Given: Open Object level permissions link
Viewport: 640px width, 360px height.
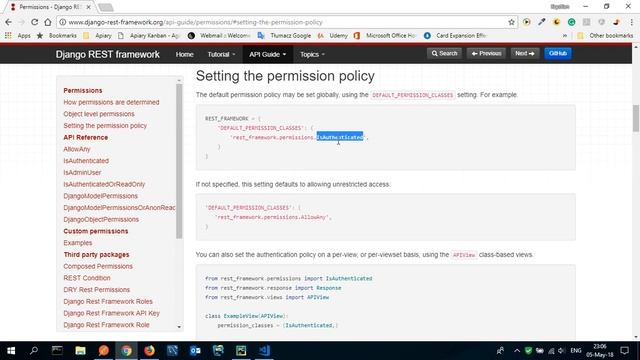Looking at the screenshot, I should (99, 114).
